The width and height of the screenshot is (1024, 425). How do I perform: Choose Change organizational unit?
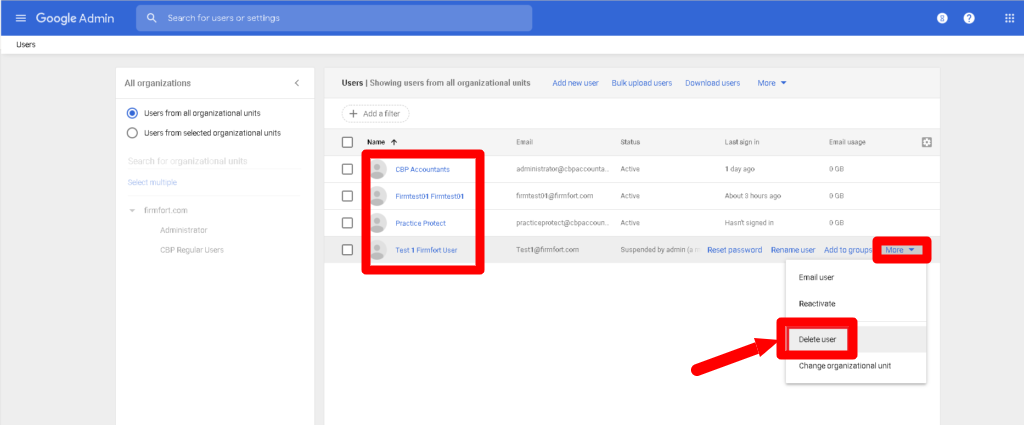tap(844, 366)
